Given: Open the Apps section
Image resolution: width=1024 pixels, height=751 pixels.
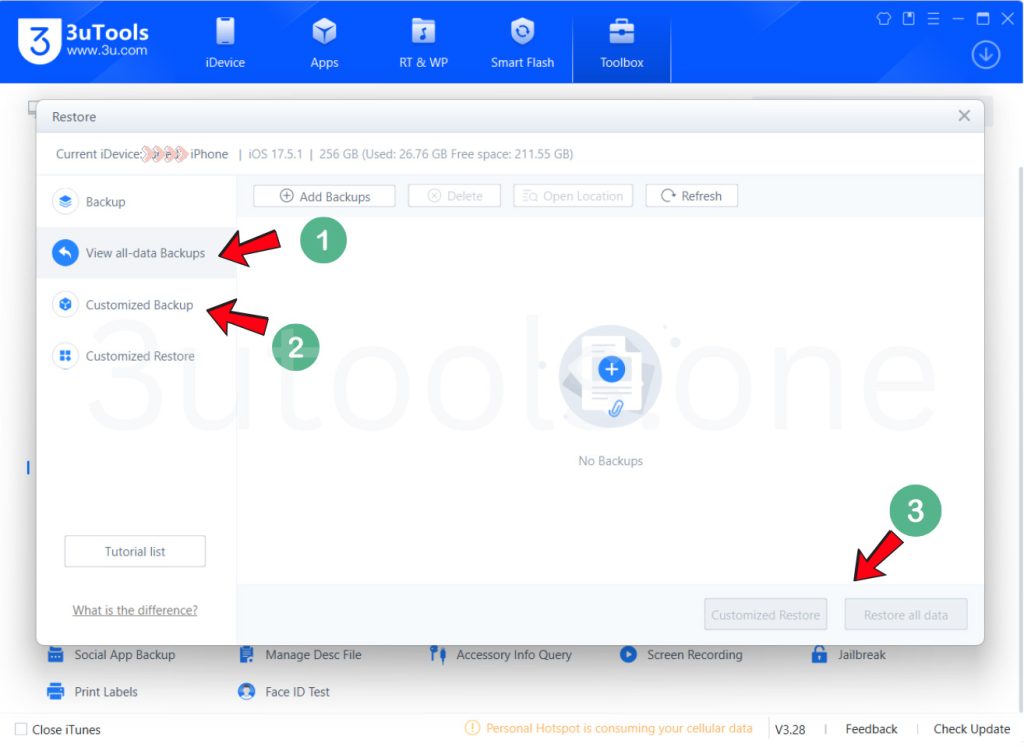Looking at the screenshot, I should tap(324, 40).
